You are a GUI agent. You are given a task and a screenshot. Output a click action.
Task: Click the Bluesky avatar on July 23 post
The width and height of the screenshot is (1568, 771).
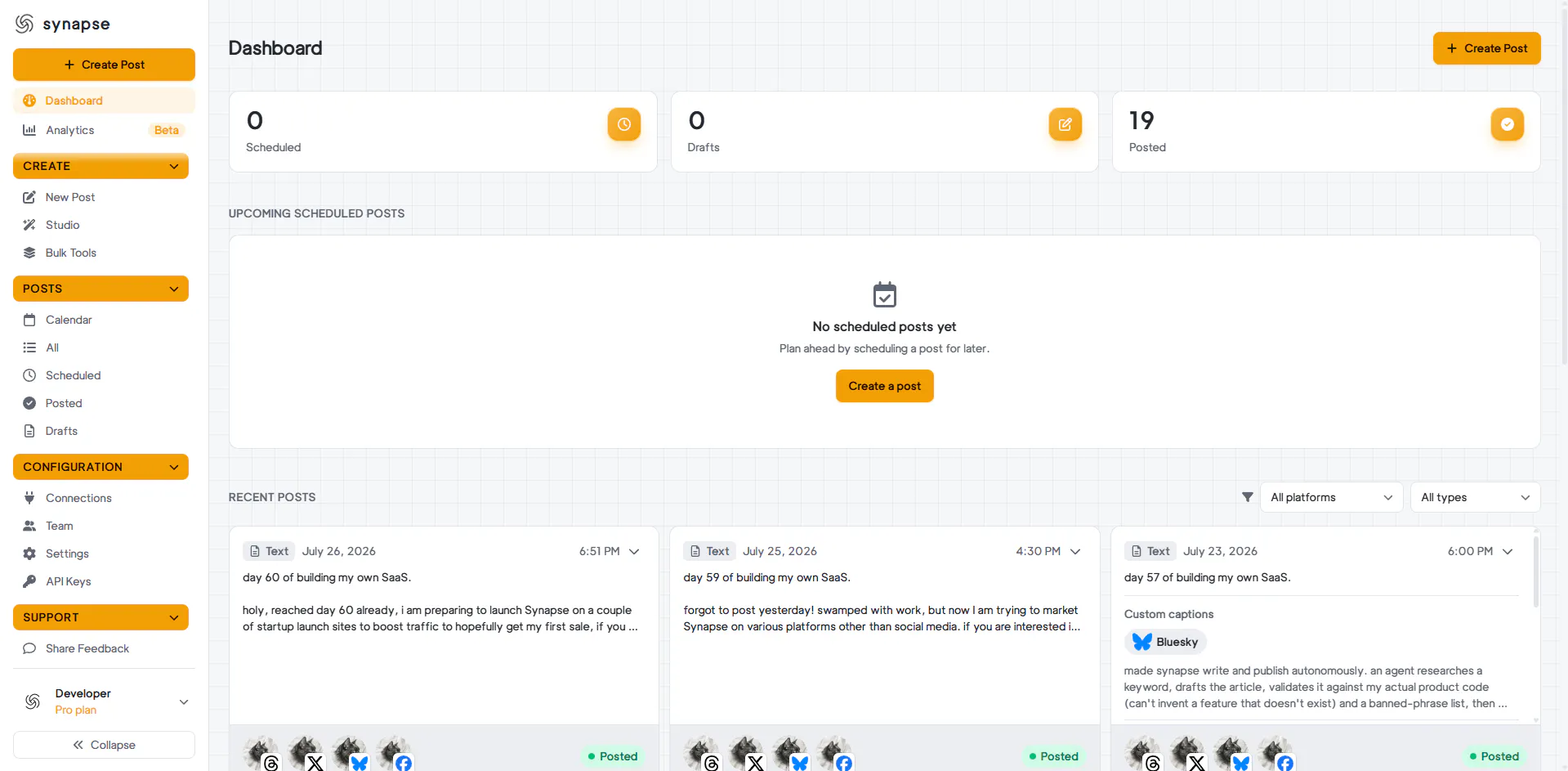click(1231, 753)
